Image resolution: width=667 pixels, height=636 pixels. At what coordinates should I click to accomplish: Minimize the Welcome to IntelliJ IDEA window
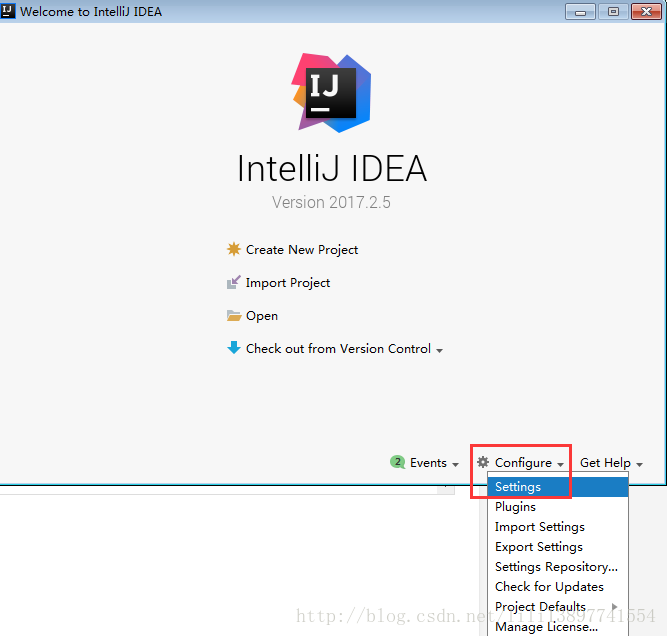point(580,11)
